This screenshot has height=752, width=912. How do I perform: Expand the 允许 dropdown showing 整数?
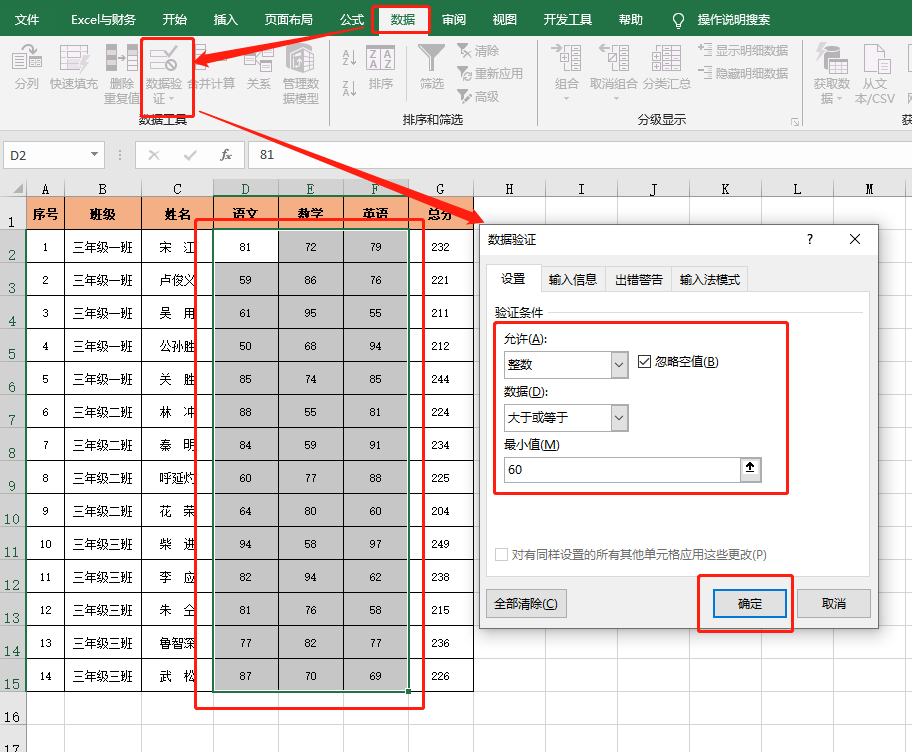point(619,365)
